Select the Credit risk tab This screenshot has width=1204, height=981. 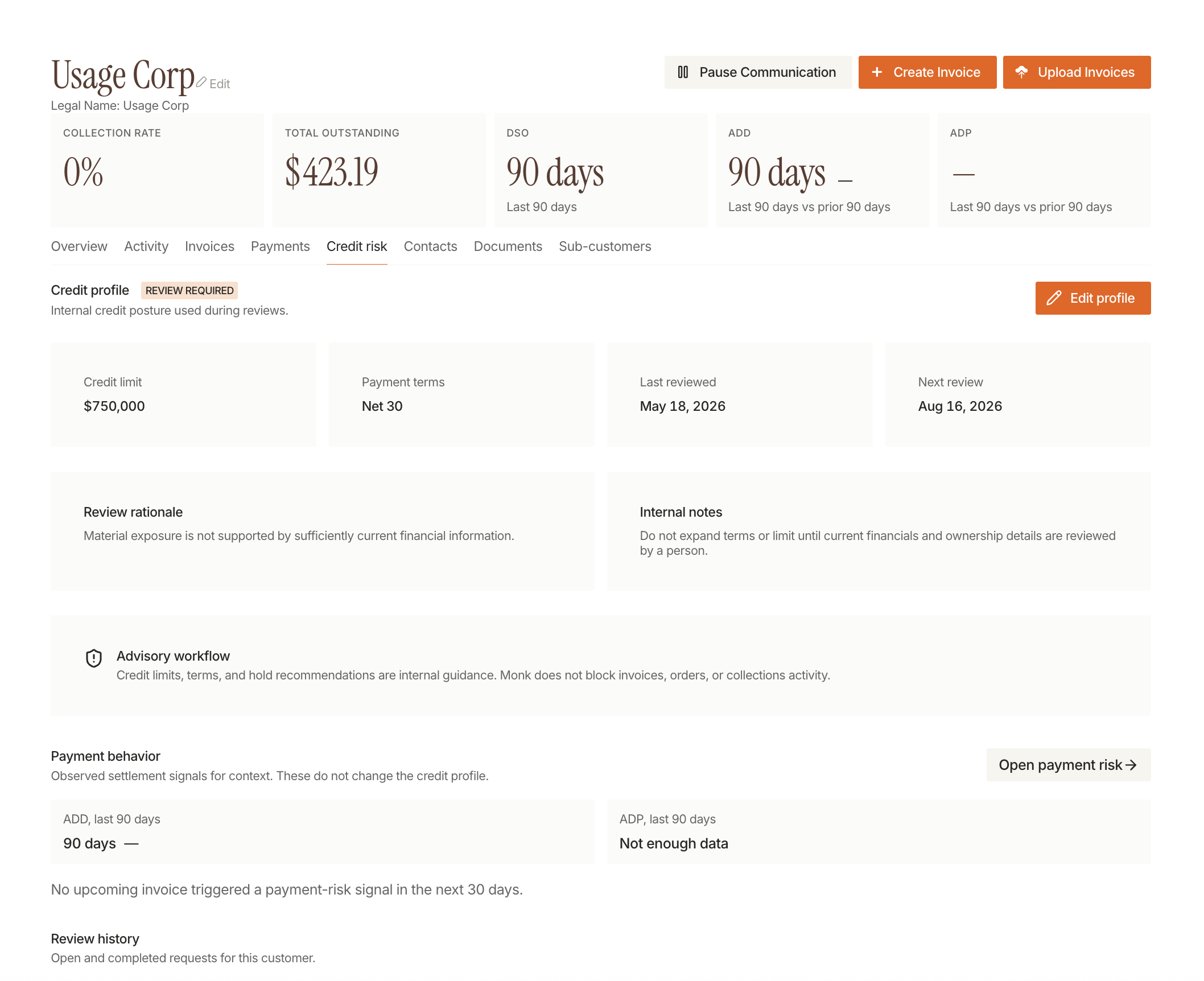357,246
